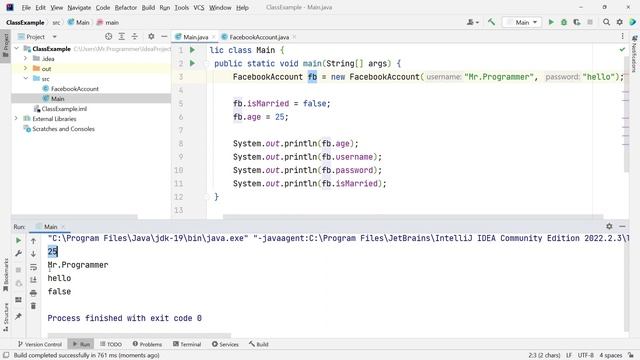Click the green inspection checkmark in editor
This screenshot has width=640, height=360.
pos(622,49)
